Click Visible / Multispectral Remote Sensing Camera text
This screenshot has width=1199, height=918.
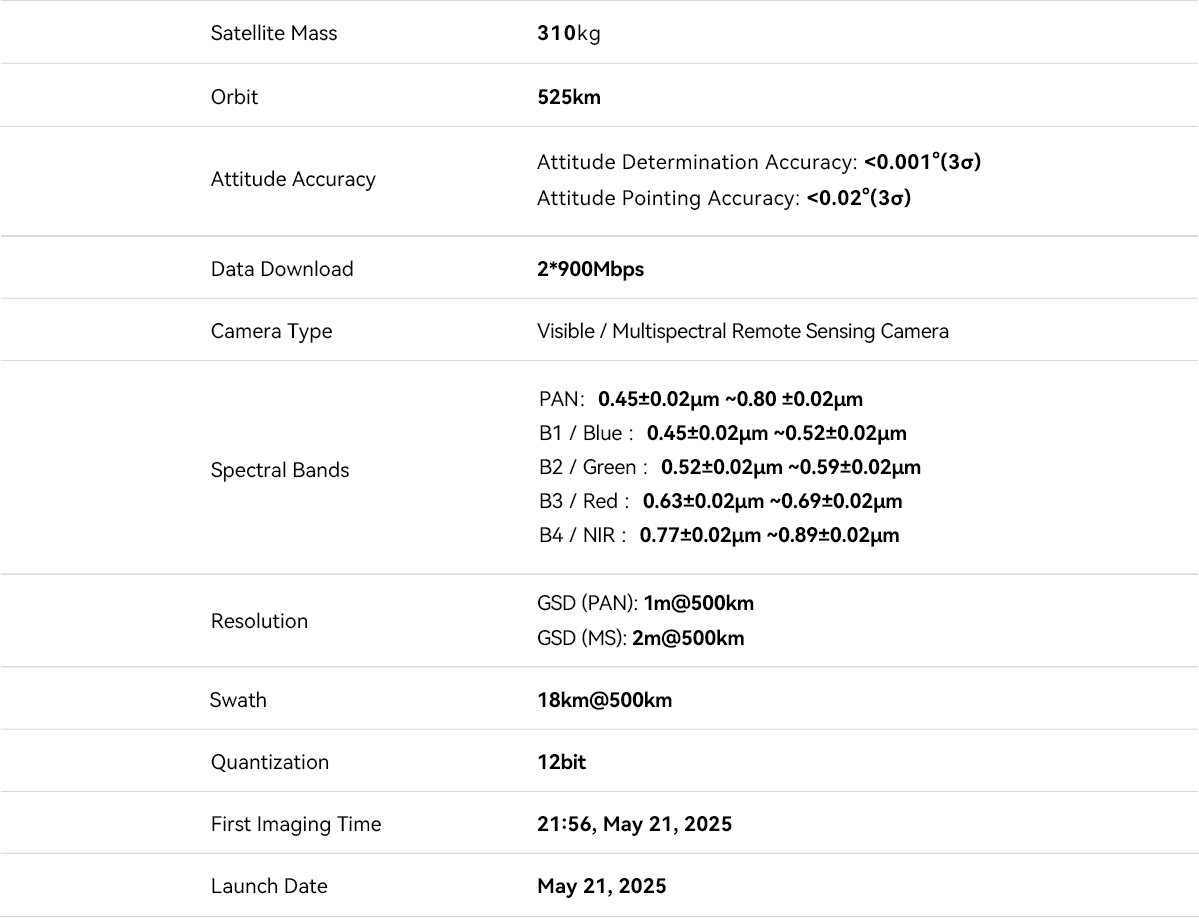point(742,331)
